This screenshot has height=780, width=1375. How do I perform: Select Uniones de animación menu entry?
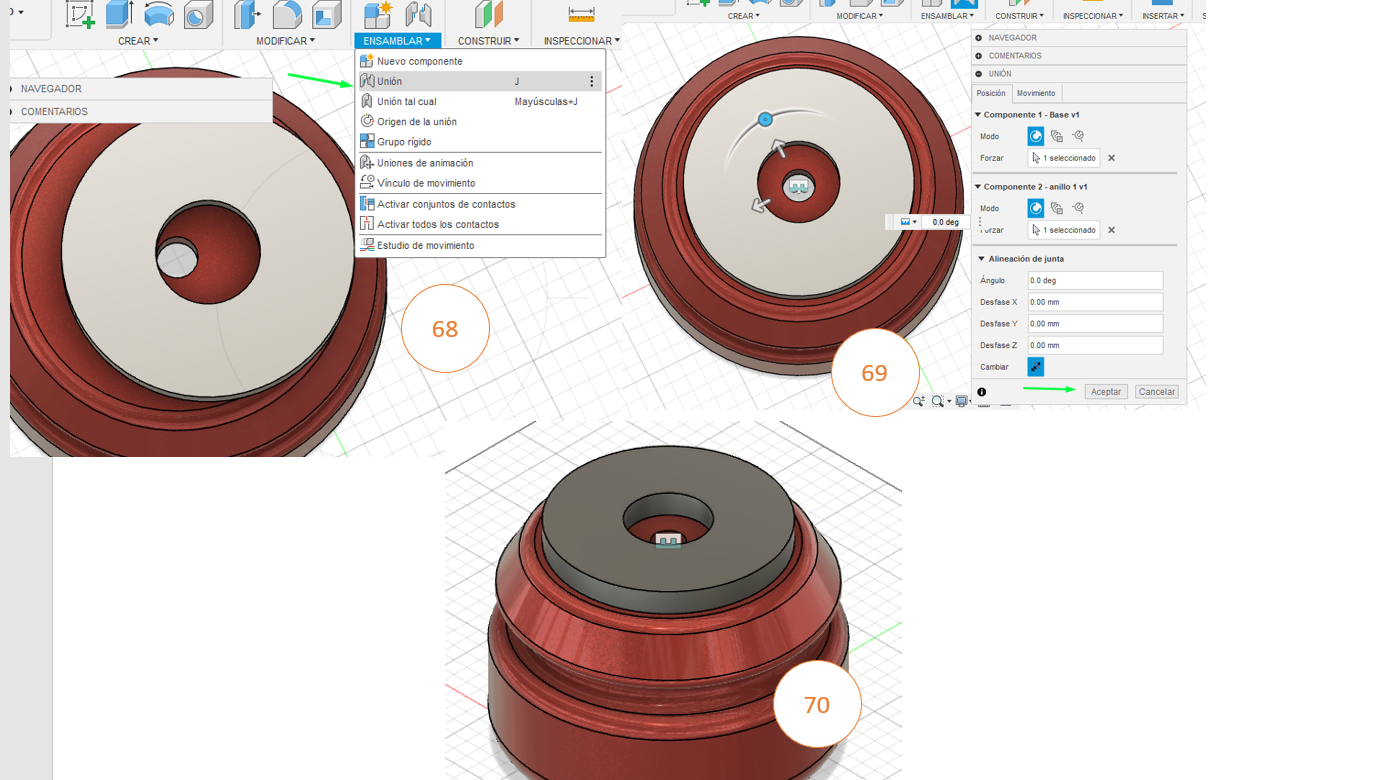(x=480, y=163)
